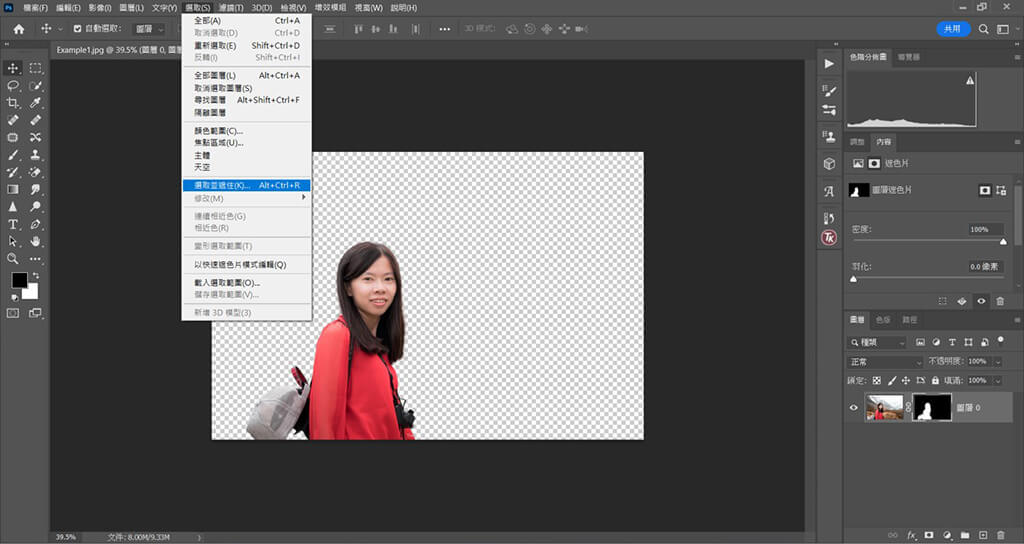Toggle lock position icon
Viewport: 1024px width, 544px height.
(x=906, y=380)
